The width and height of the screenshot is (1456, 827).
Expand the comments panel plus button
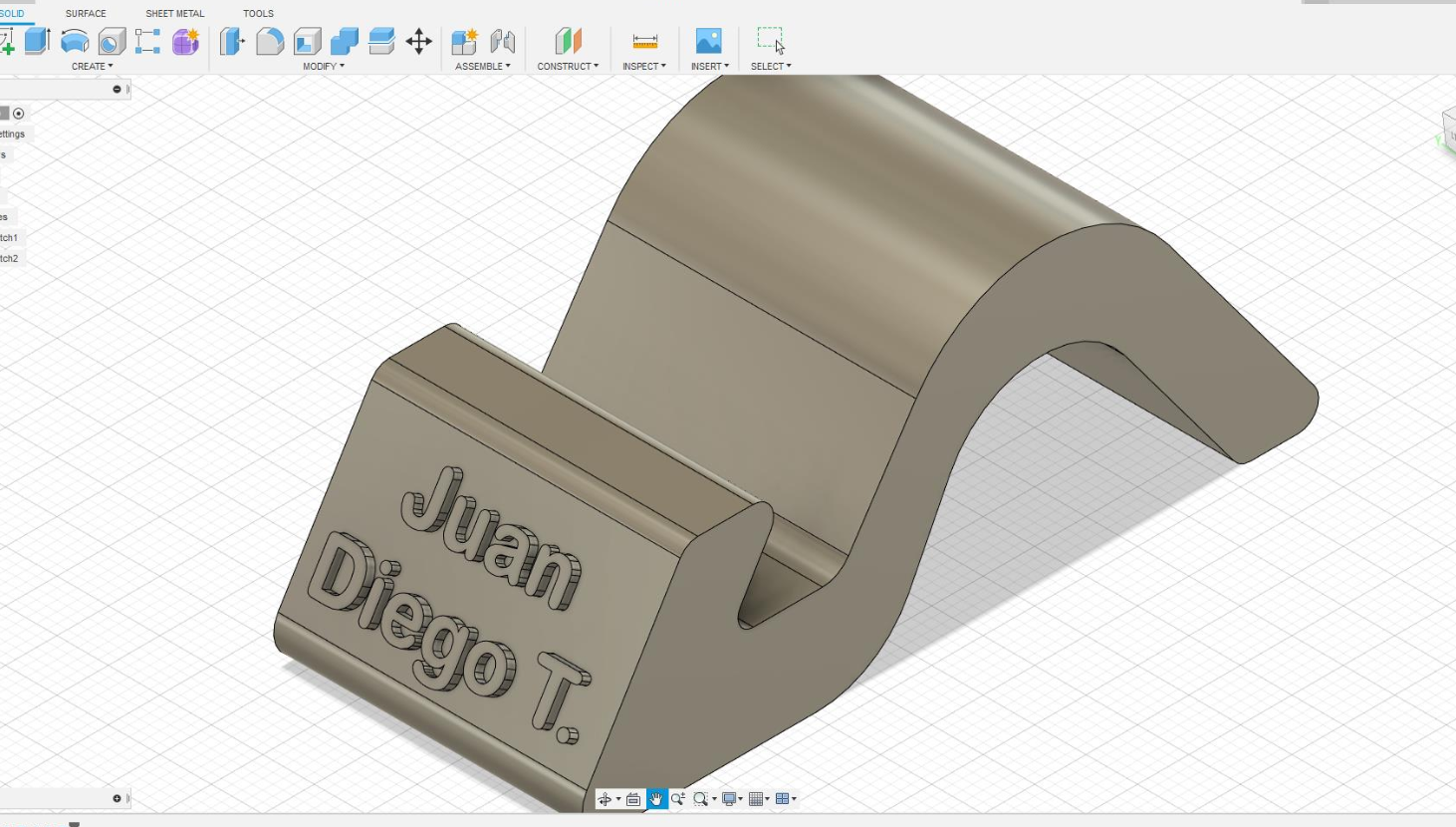[x=117, y=799]
